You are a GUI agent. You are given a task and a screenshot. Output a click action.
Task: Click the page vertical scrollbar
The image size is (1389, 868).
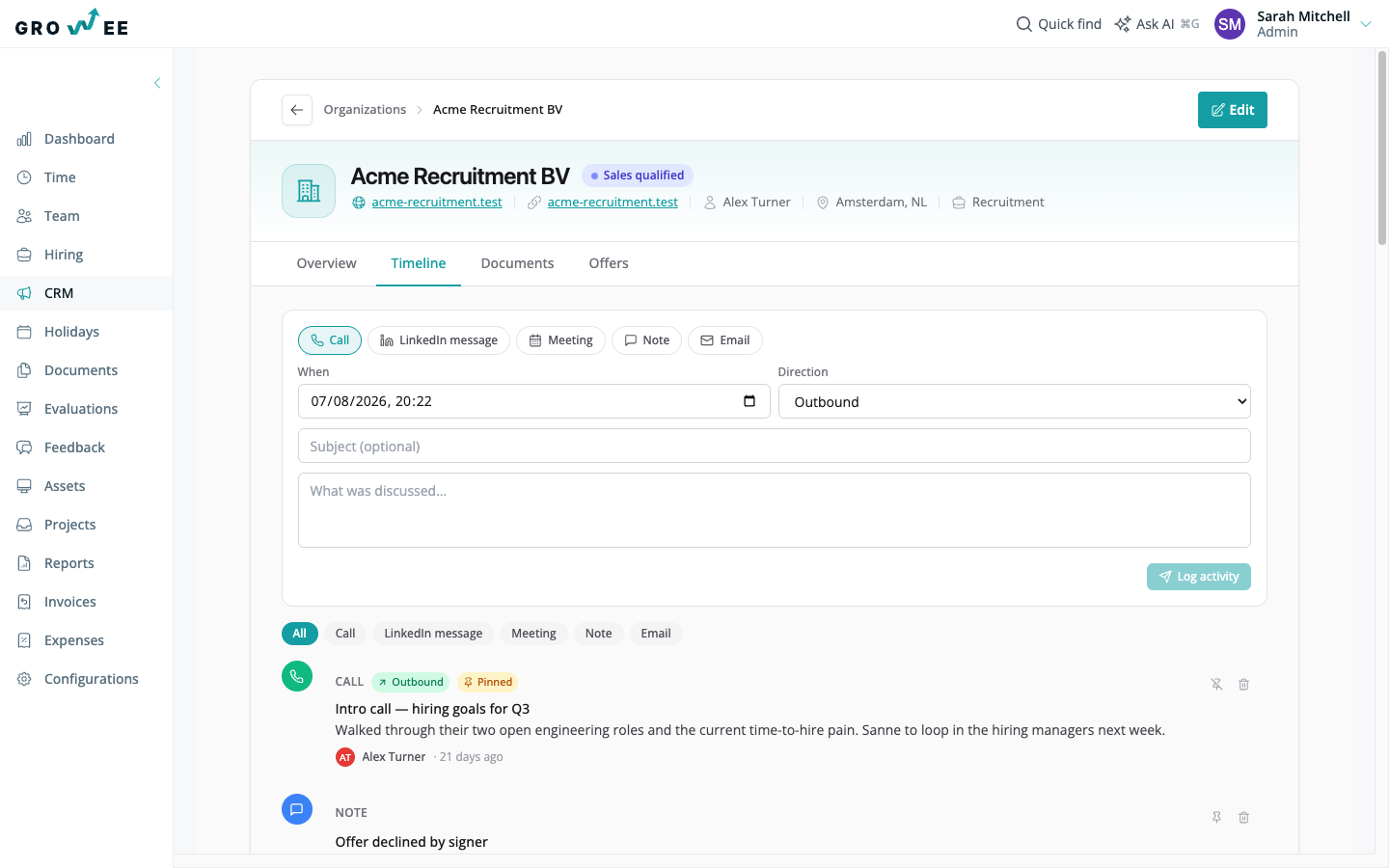pos(1382,149)
